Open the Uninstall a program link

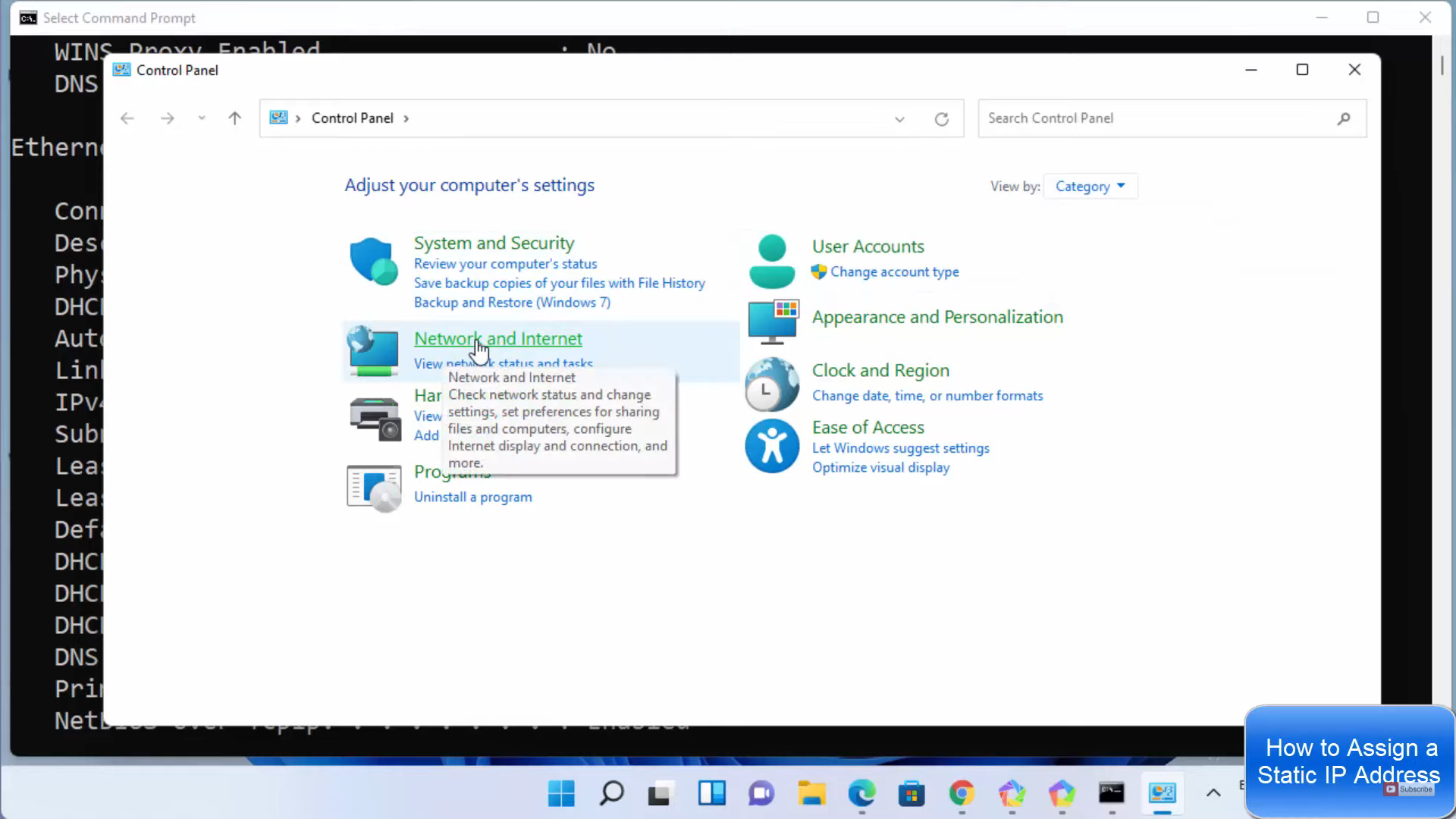(x=472, y=497)
